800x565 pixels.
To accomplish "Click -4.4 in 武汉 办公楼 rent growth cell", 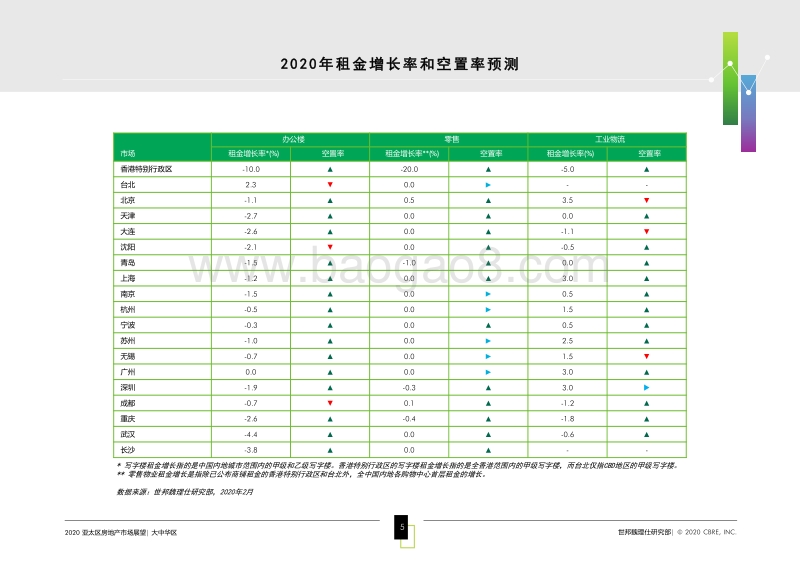I will click(x=251, y=434).
